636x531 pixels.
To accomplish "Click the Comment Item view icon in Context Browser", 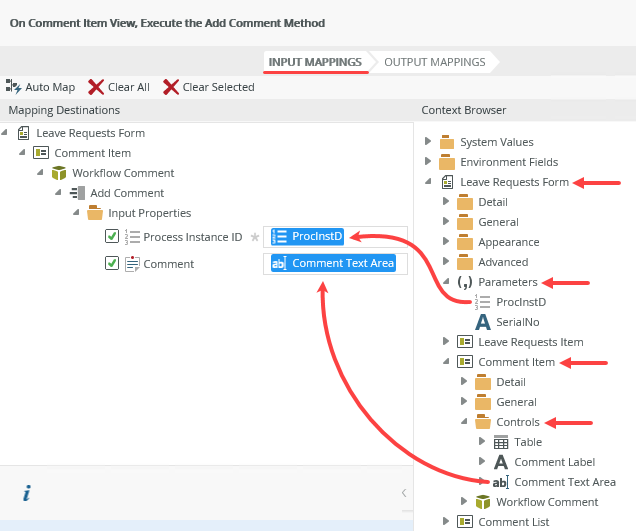I will 465,362.
